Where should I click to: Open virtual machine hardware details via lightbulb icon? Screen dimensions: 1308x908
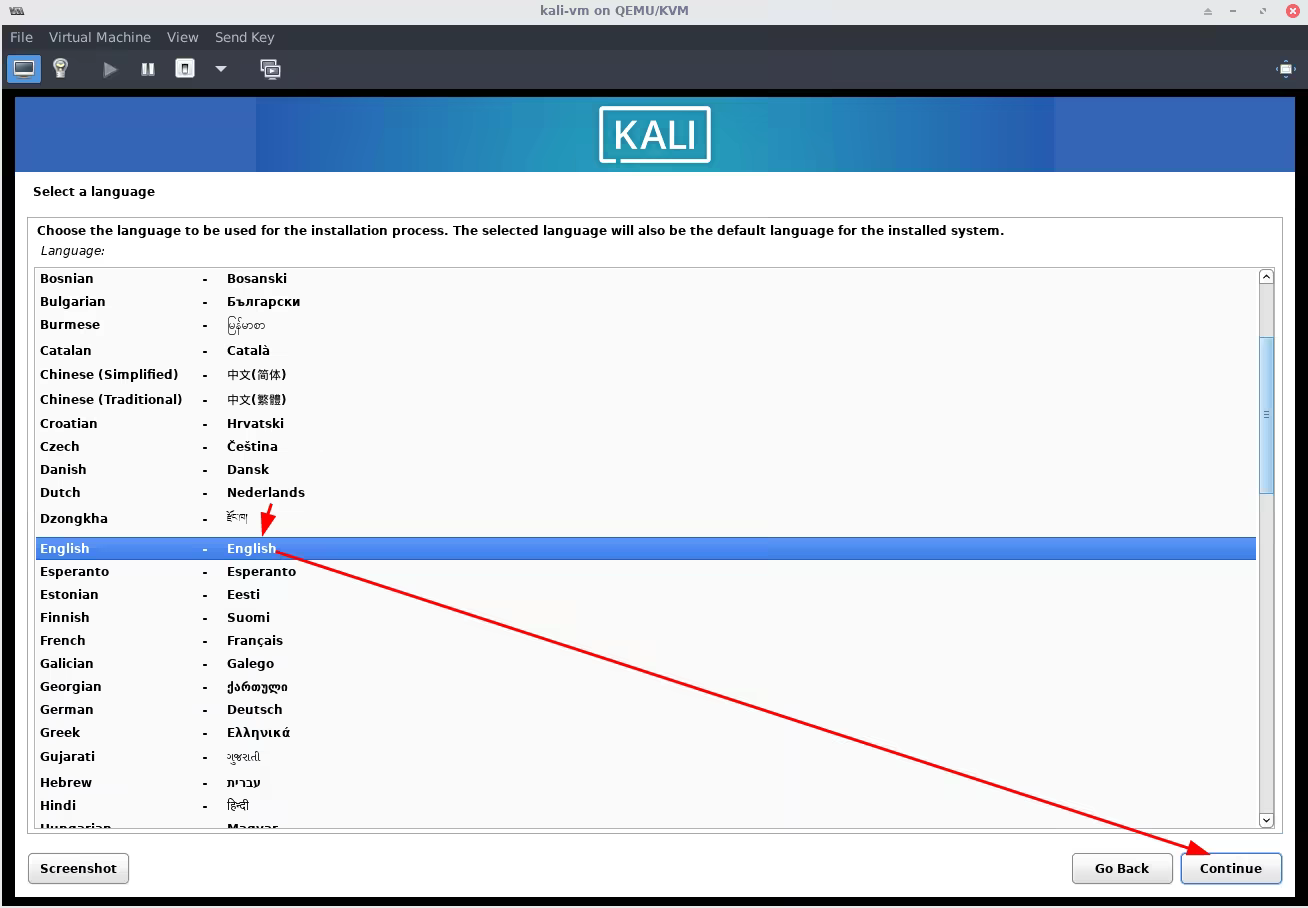[59, 68]
